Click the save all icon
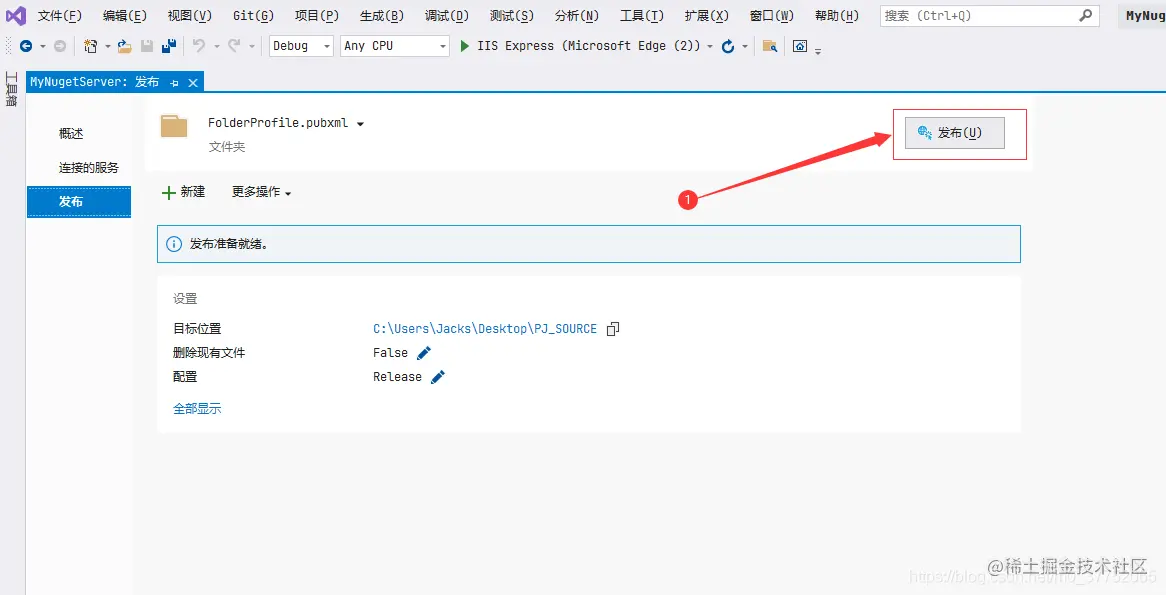The image size is (1166, 595). tap(169, 46)
